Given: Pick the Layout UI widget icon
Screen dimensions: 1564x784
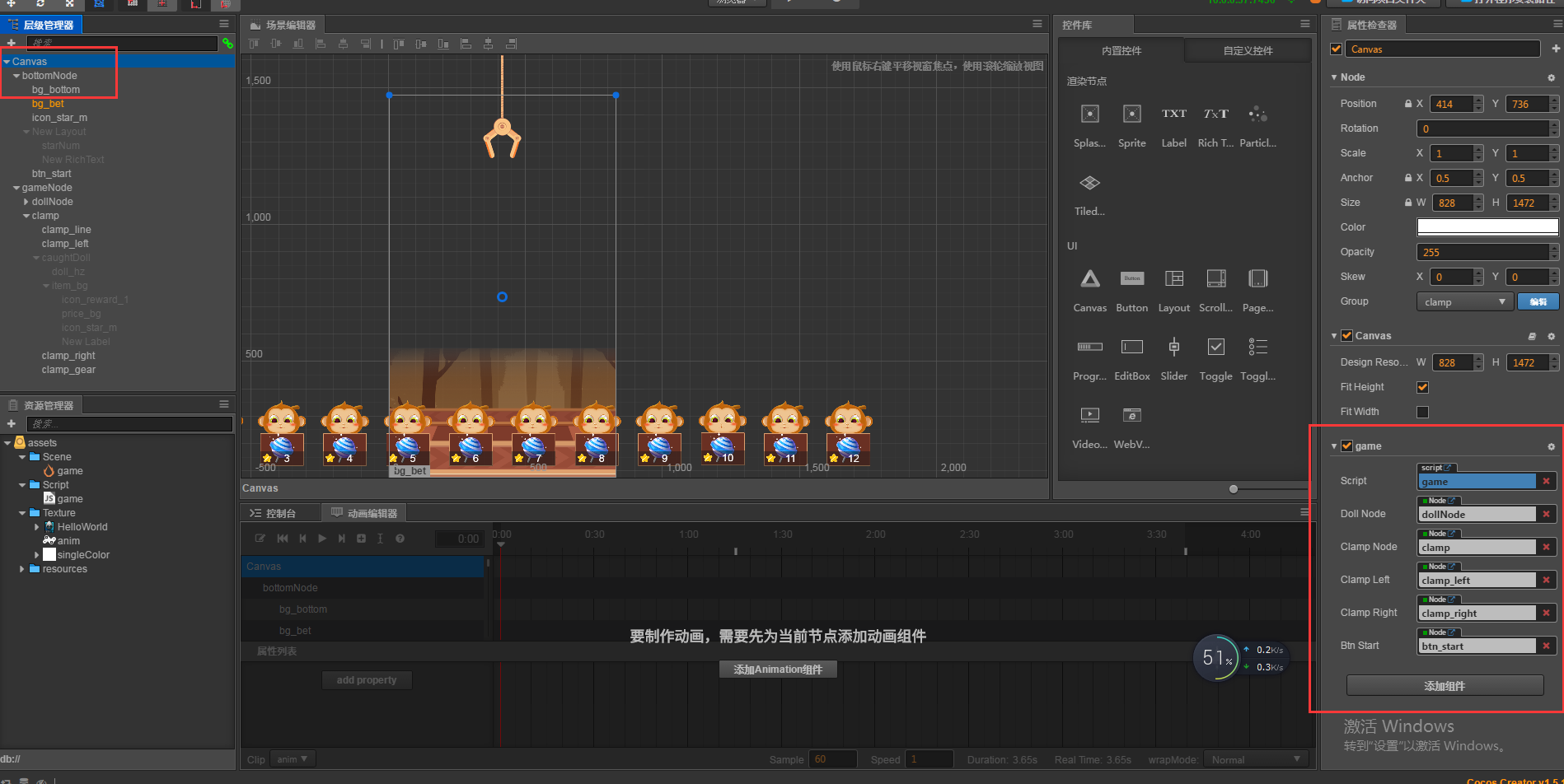Looking at the screenshot, I should tap(1174, 279).
